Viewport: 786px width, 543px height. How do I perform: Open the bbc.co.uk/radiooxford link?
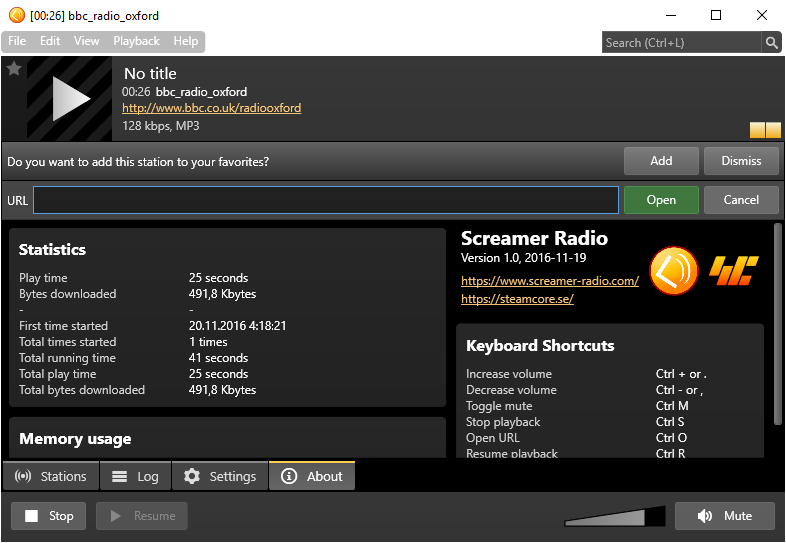coord(212,108)
